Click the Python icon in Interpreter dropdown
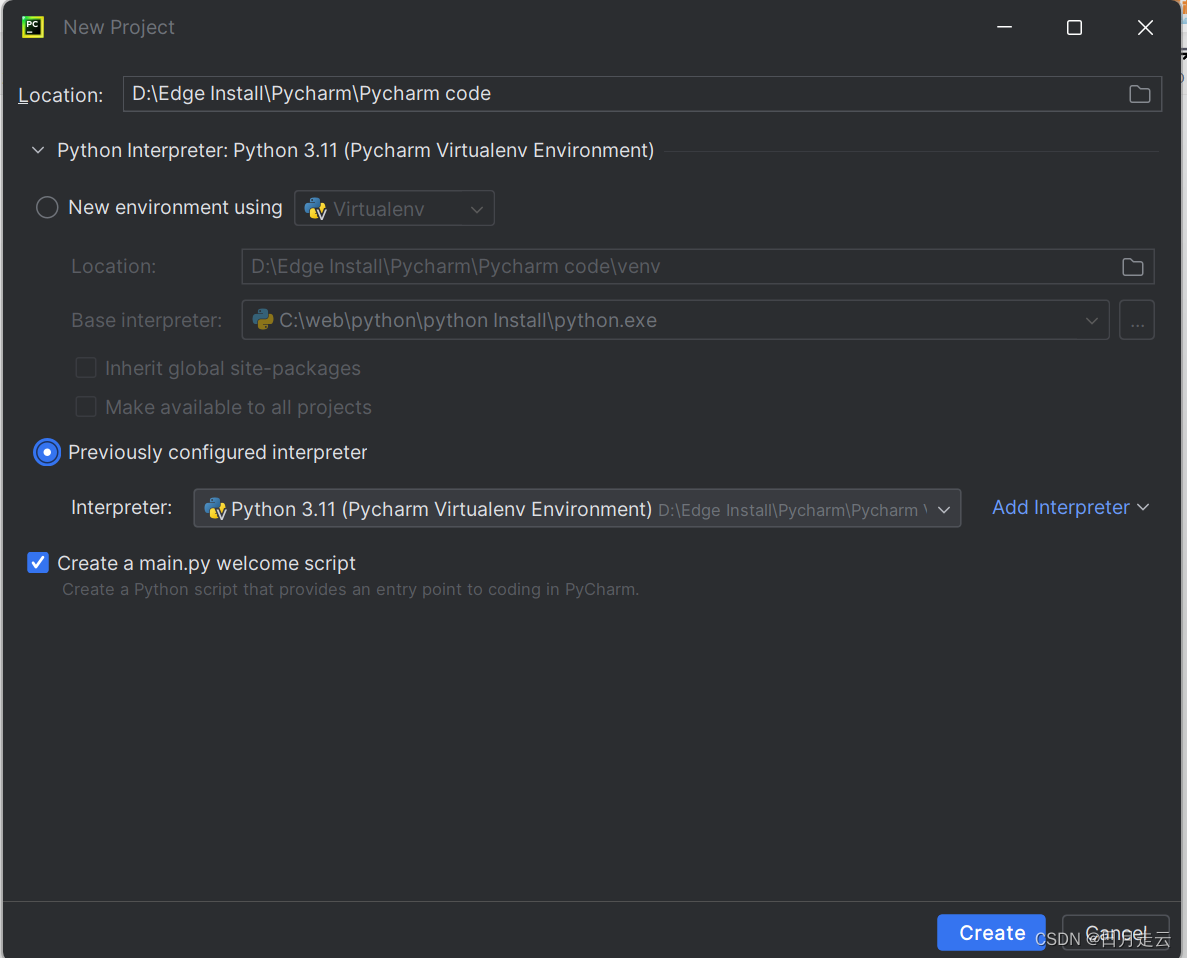The image size is (1187, 958). pos(215,508)
